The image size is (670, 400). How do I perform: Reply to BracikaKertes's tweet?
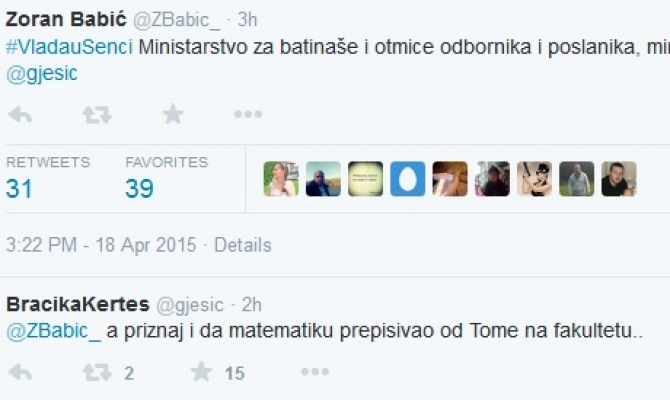point(19,373)
